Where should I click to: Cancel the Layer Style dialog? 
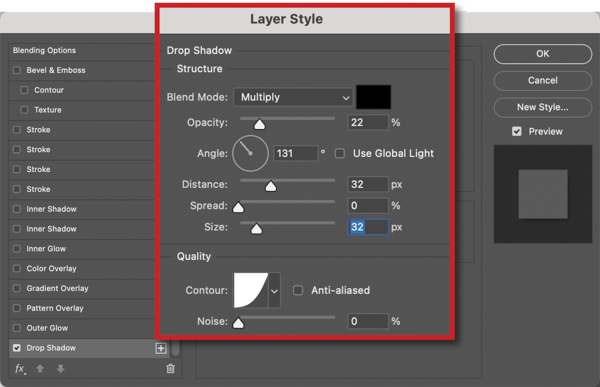click(543, 80)
